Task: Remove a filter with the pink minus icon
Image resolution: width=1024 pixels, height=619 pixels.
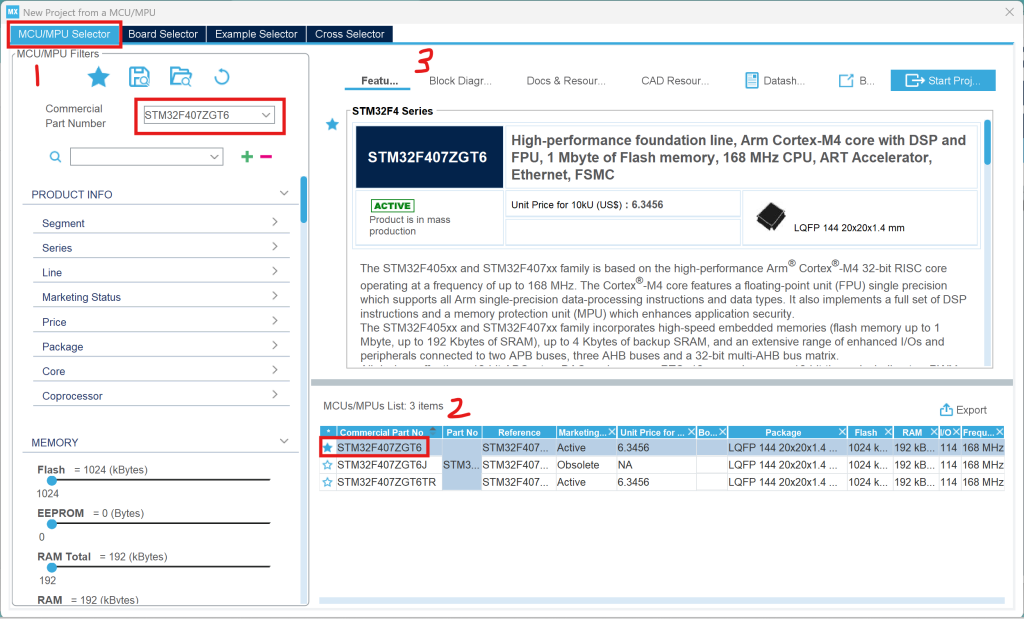Action: coord(266,156)
